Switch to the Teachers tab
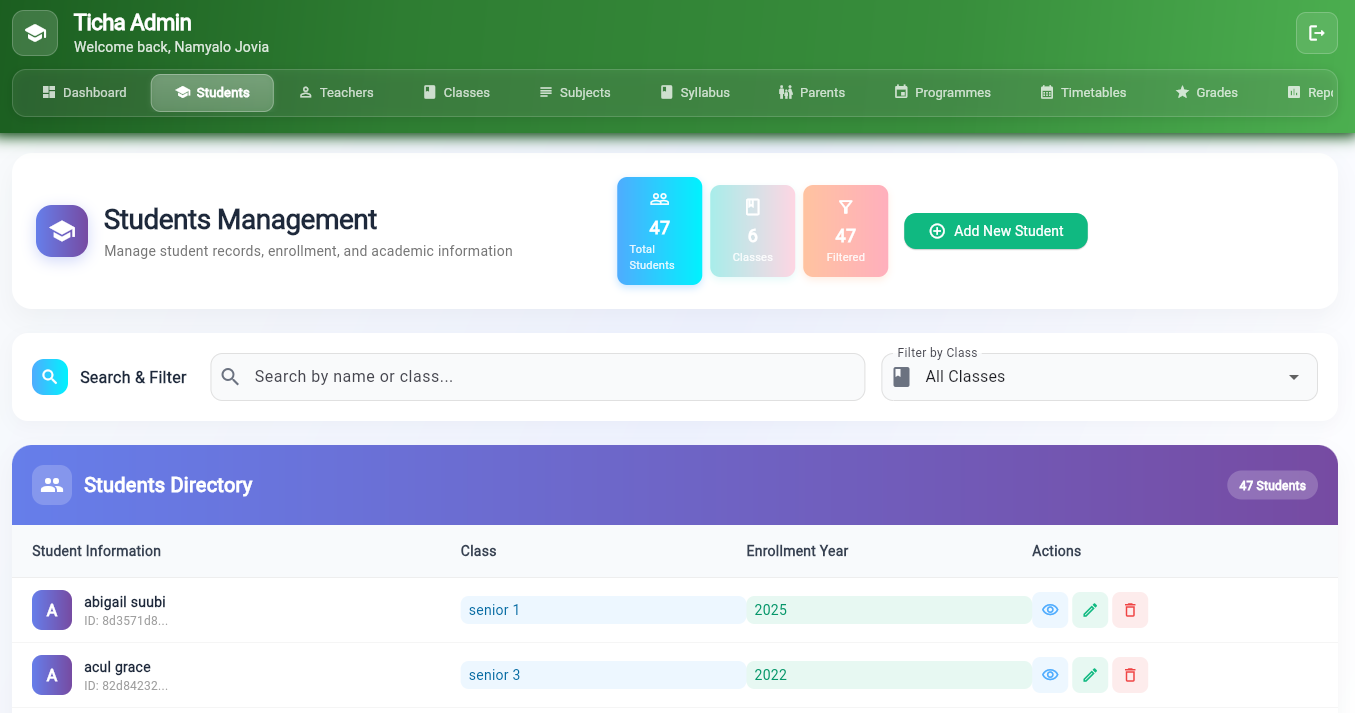The height and width of the screenshot is (713, 1355). pyautogui.click(x=336, y=92)
